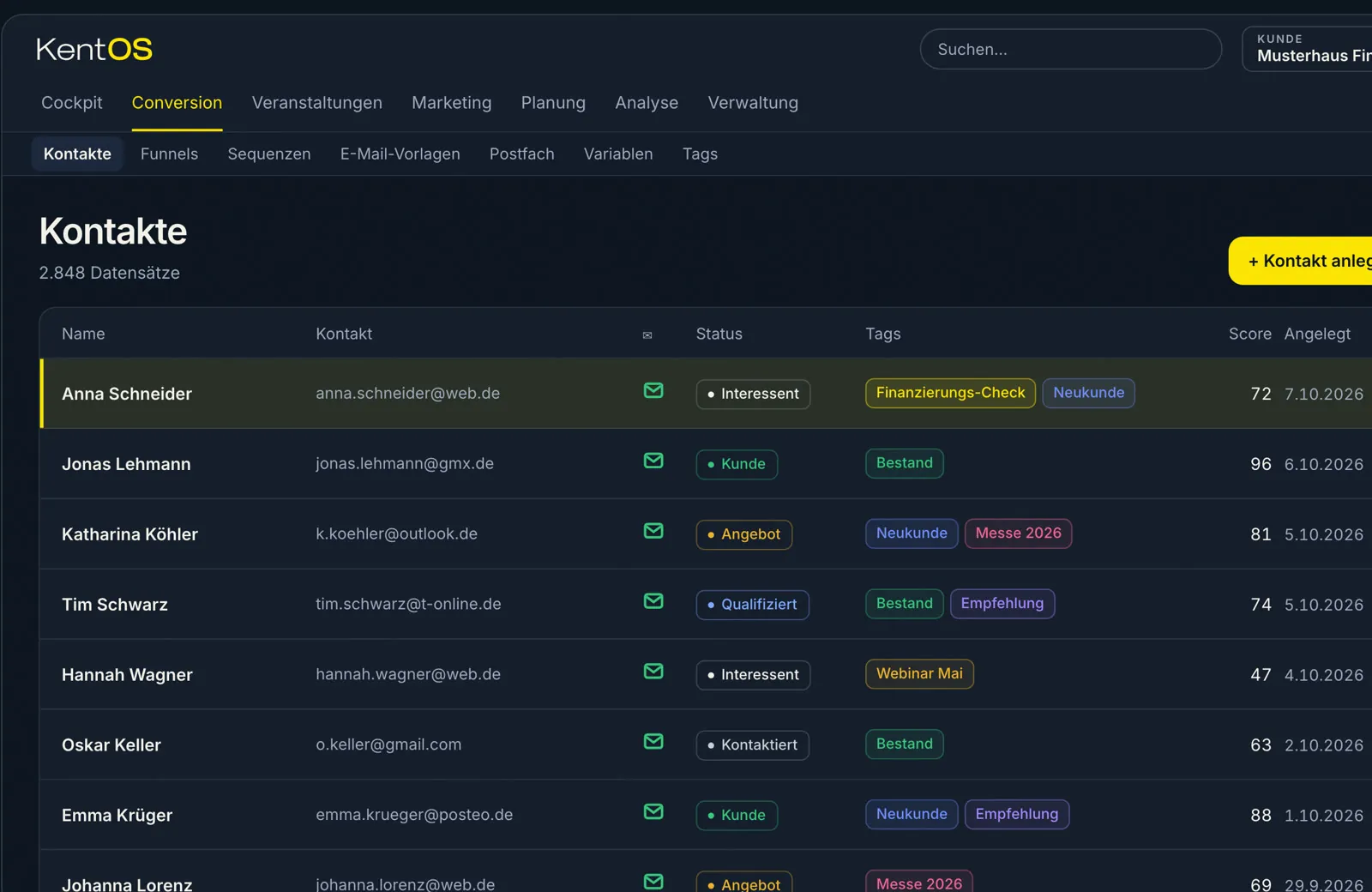Select the Conversion menu item
This screenshot has height=892, width=1372.
(x=177, y=103)
